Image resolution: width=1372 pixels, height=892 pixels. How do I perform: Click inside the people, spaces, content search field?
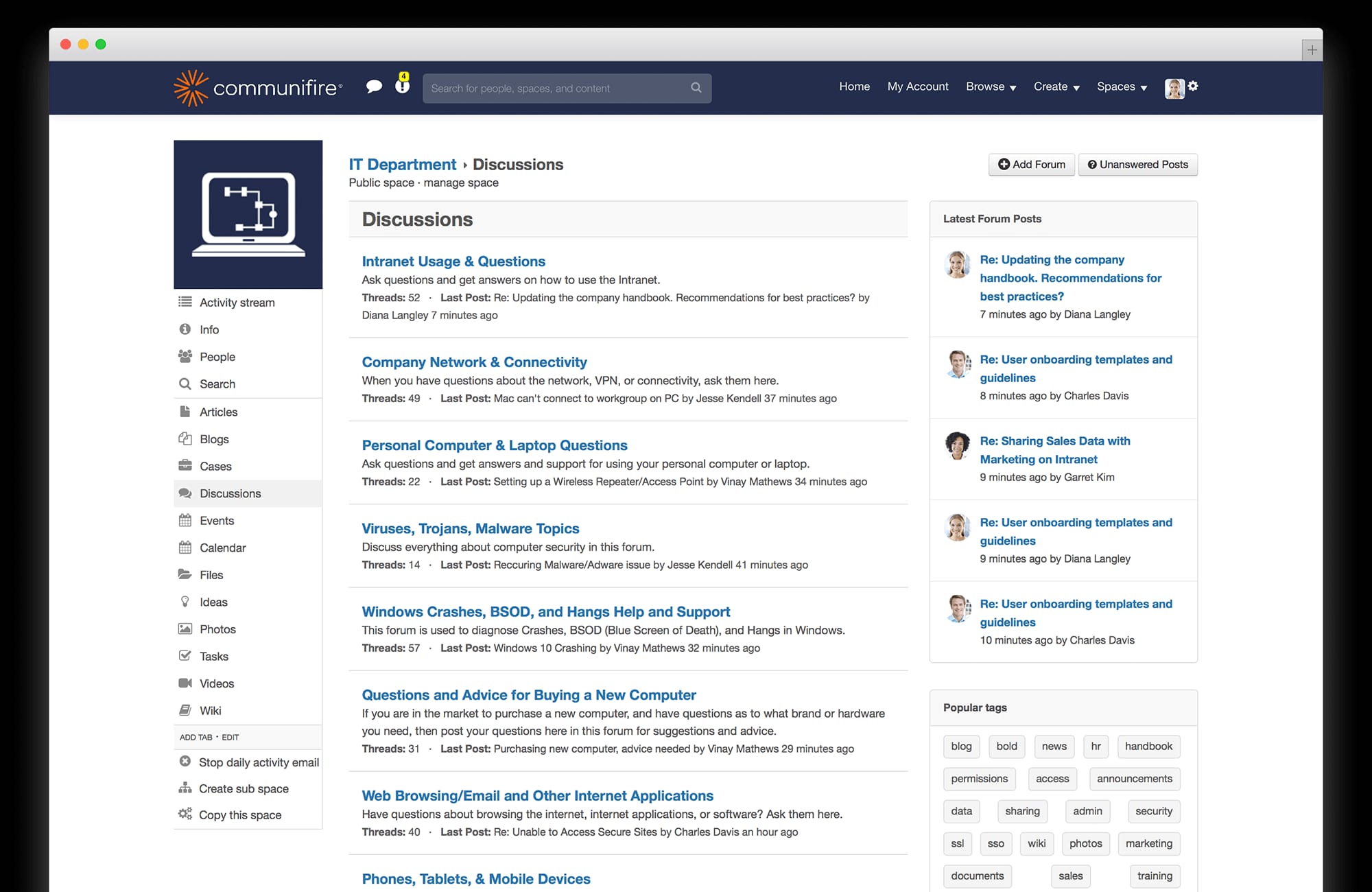pyautogui.click(x=567, y=89)
